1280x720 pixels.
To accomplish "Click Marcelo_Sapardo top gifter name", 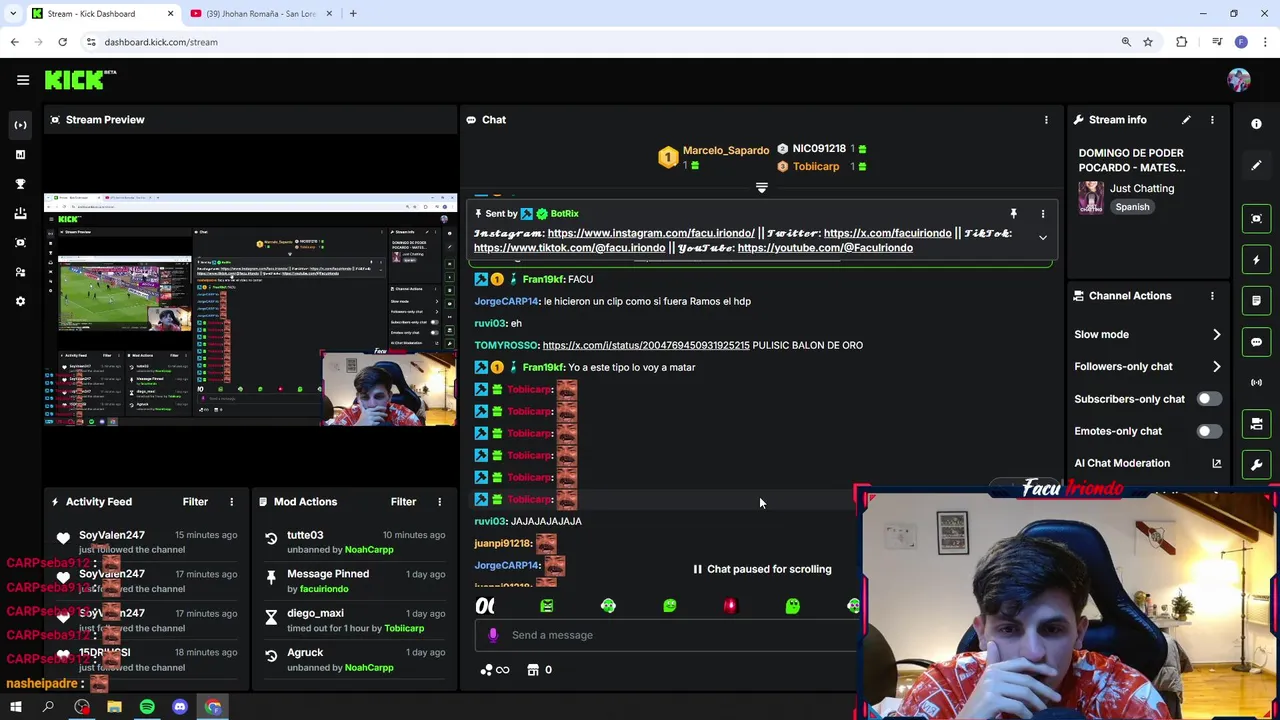I will [726, 151].
